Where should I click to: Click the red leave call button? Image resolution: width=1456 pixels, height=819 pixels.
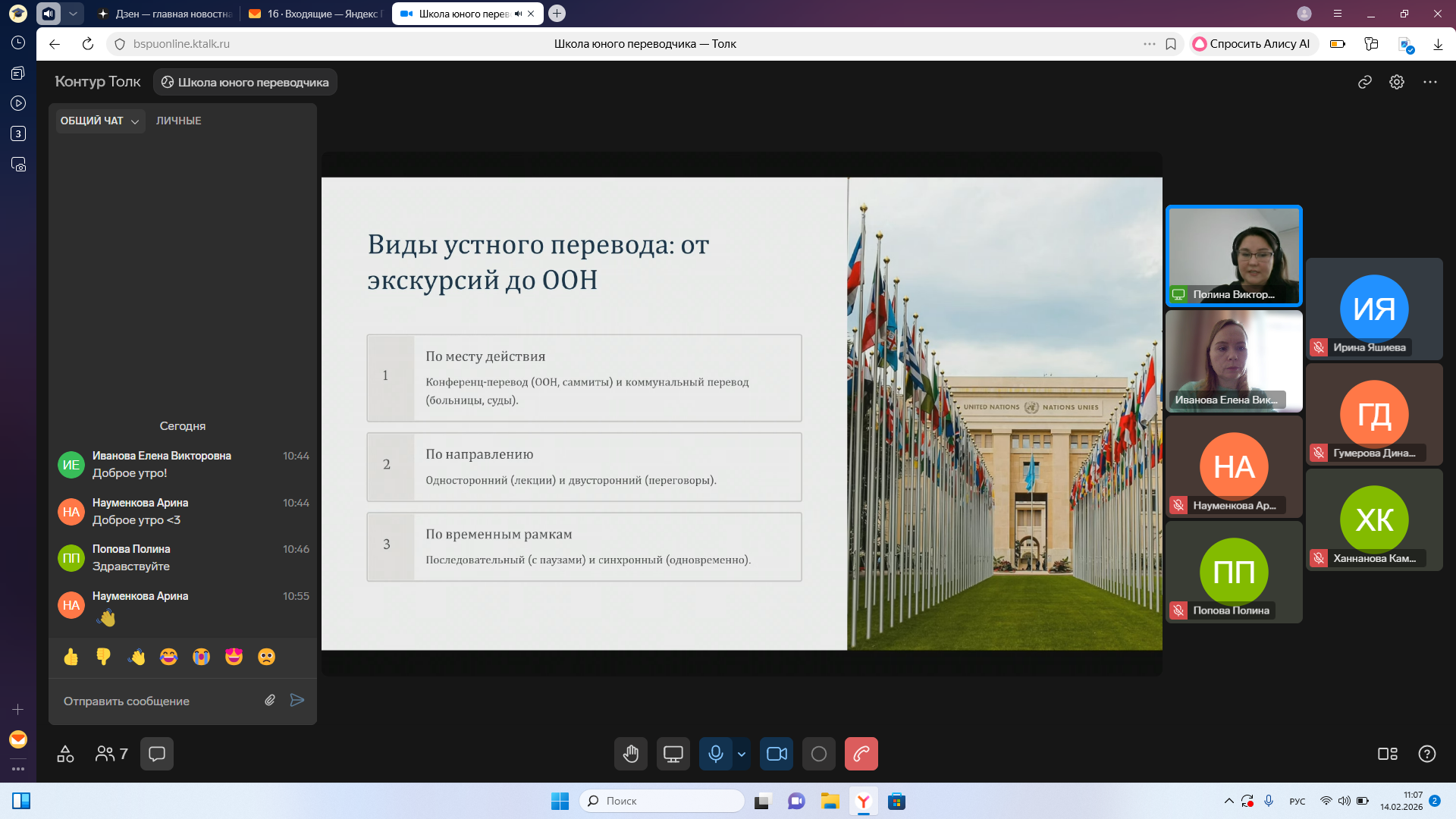point(861,754)
